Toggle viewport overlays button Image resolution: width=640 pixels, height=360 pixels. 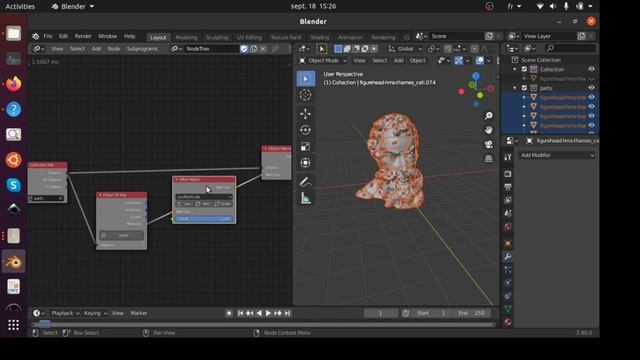tap(480, 61)
